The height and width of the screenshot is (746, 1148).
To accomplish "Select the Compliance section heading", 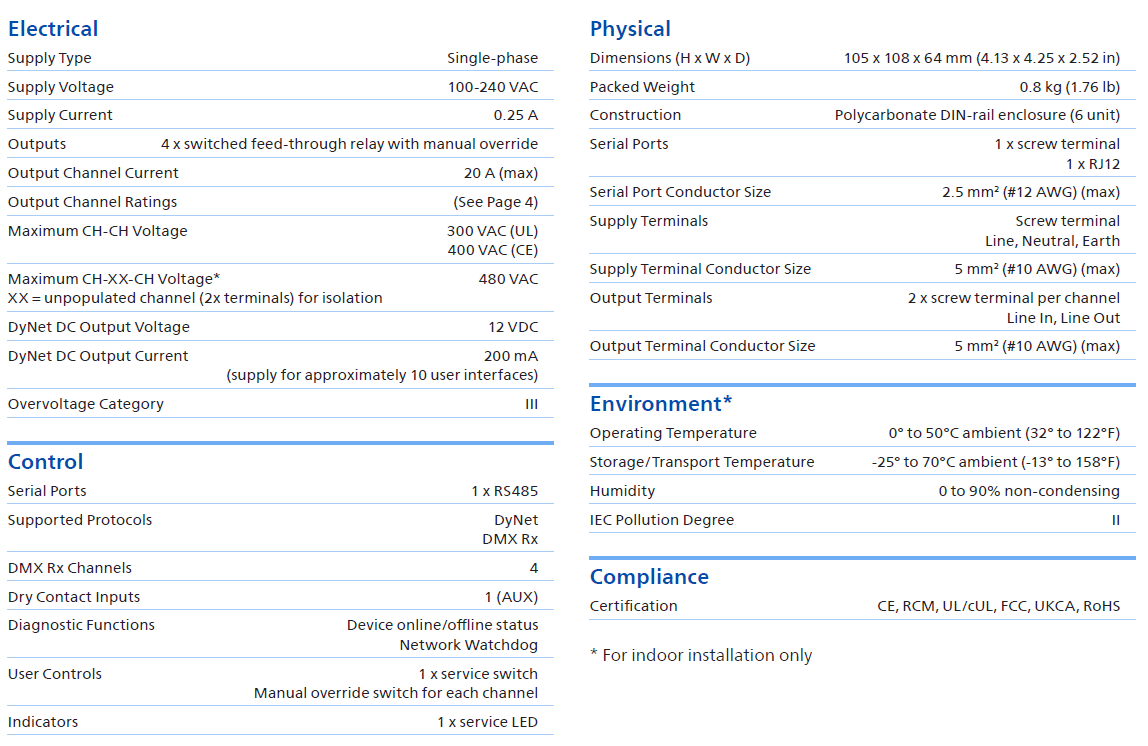I will pos(649,577).
